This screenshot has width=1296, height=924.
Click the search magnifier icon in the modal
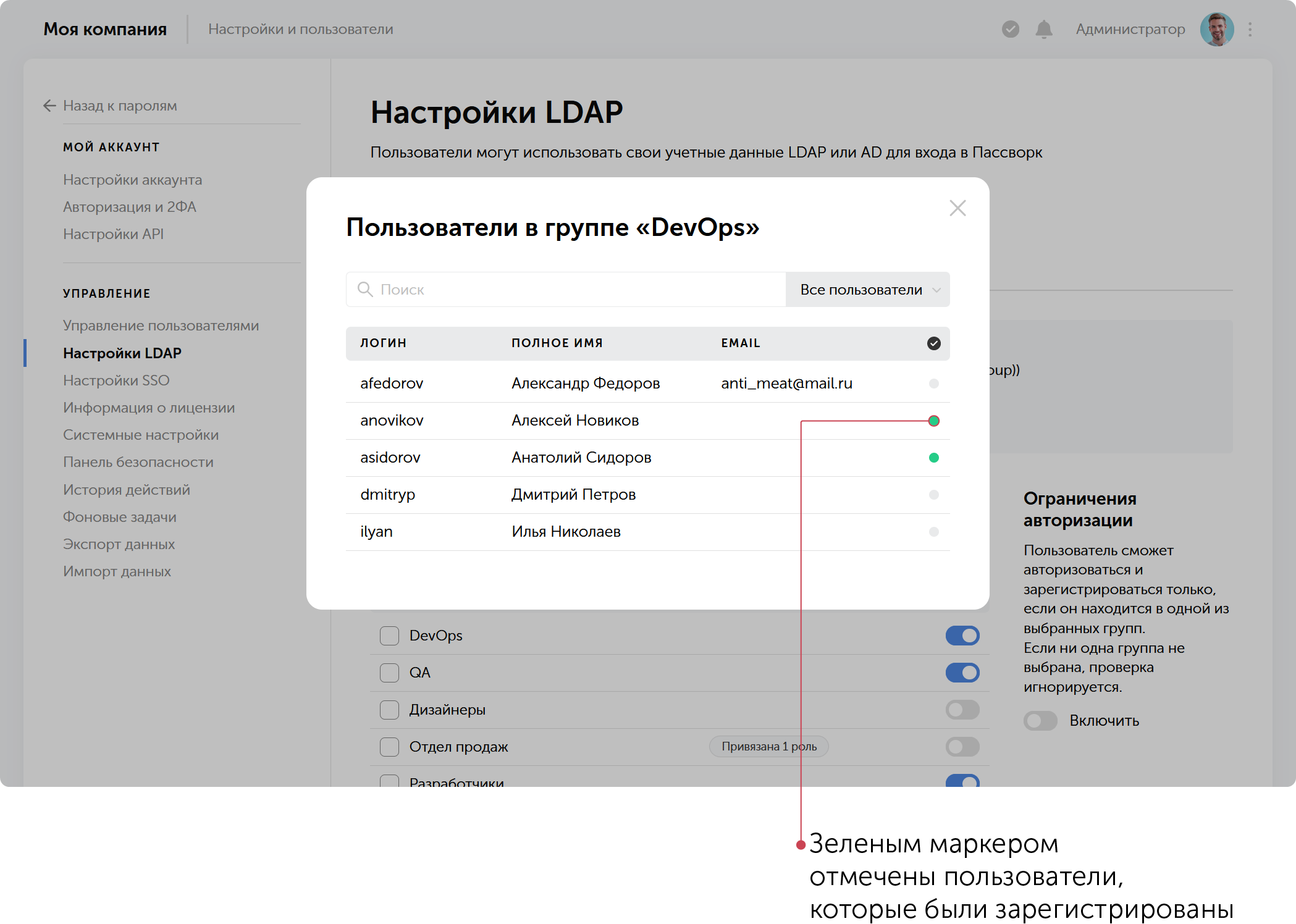(364, 289)
